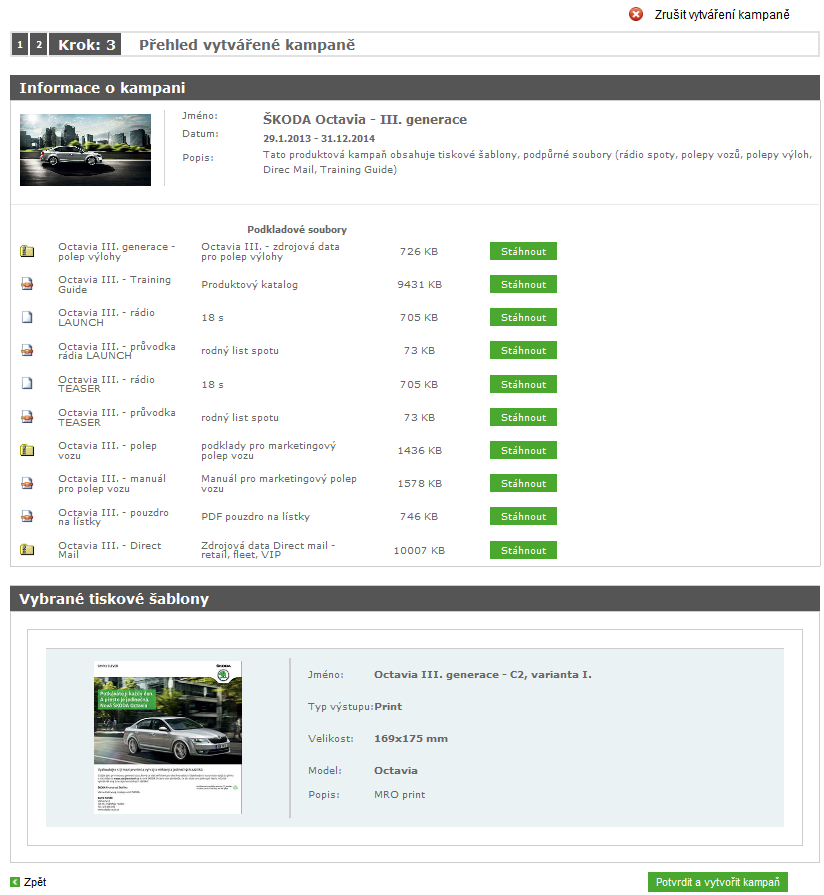
Task: Click the 9431 KB size value
Action: pyautogui.click(x=419, y=284)
